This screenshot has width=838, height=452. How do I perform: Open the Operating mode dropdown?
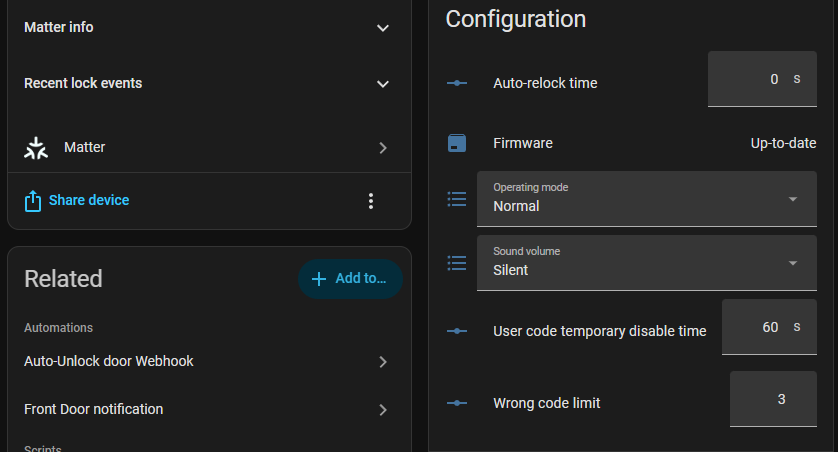(x=647, y=199)
